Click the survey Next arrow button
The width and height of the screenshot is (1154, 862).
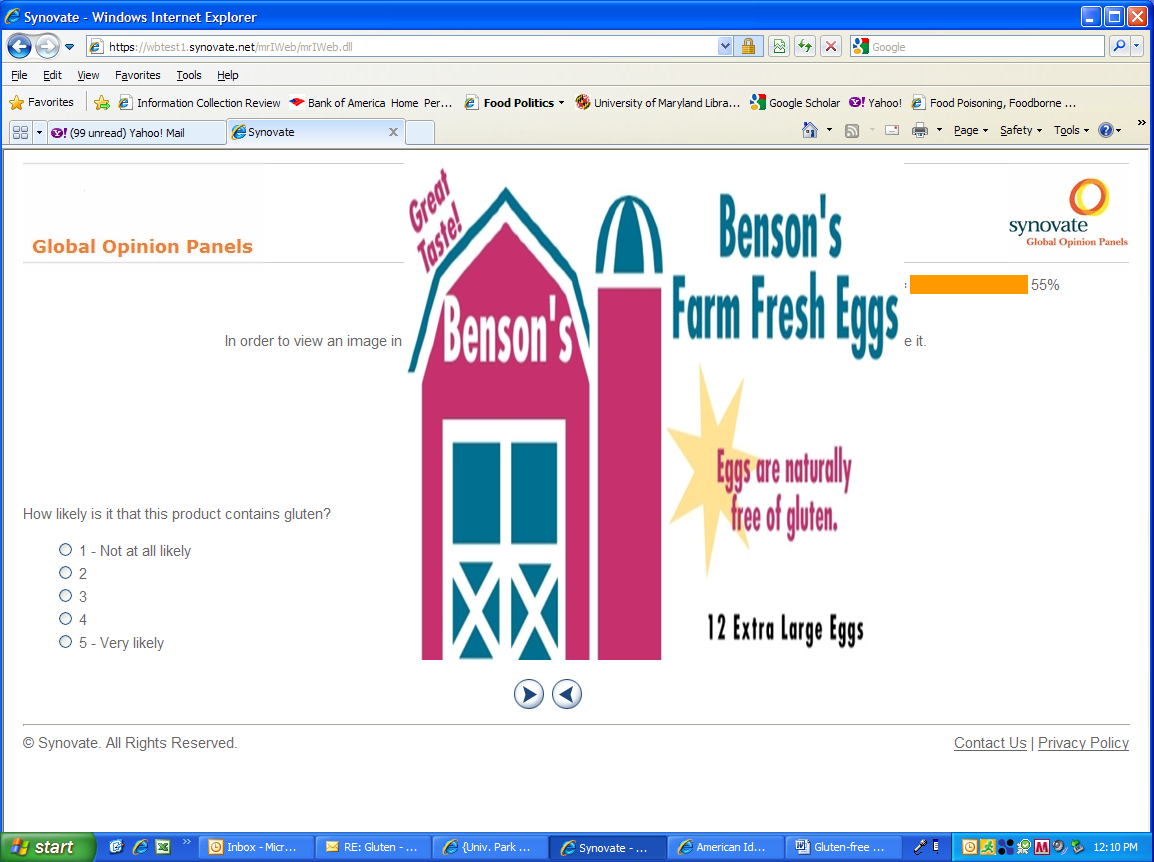(528, 694)
